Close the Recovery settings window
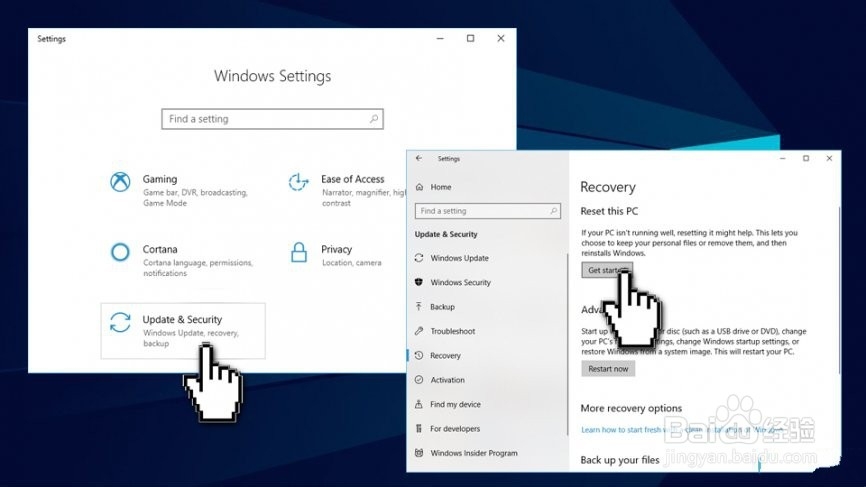Image resolution: width=866 pixels, height=487 pixels. tap(829, 158)
